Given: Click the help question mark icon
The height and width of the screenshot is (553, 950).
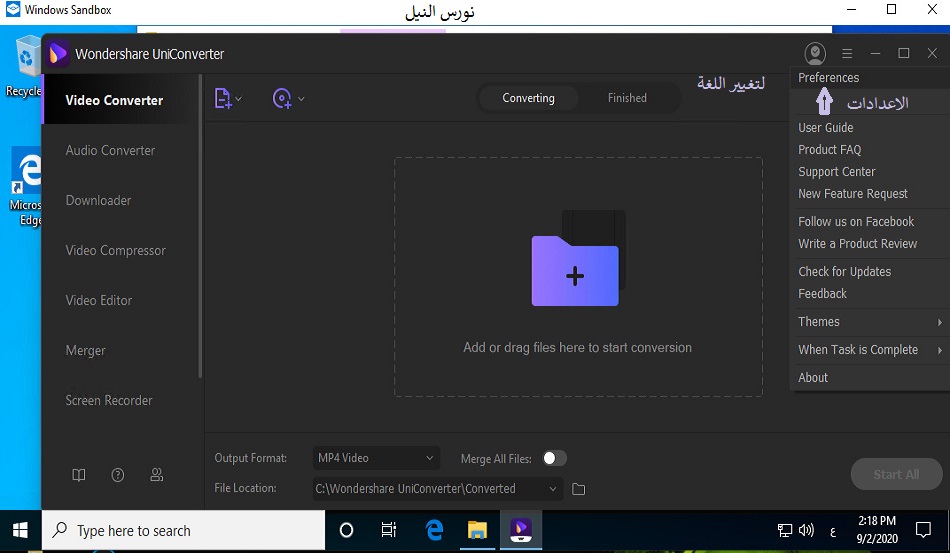Looking at the screenshot, I should point(118,475).
